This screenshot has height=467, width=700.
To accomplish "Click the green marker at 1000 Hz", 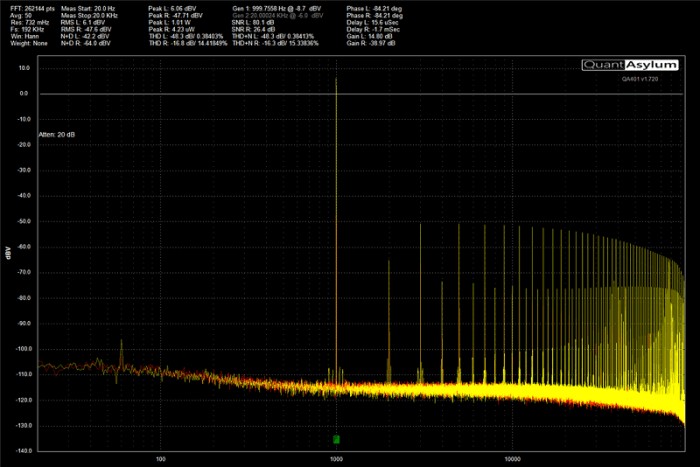I will [x=336, y=439].
